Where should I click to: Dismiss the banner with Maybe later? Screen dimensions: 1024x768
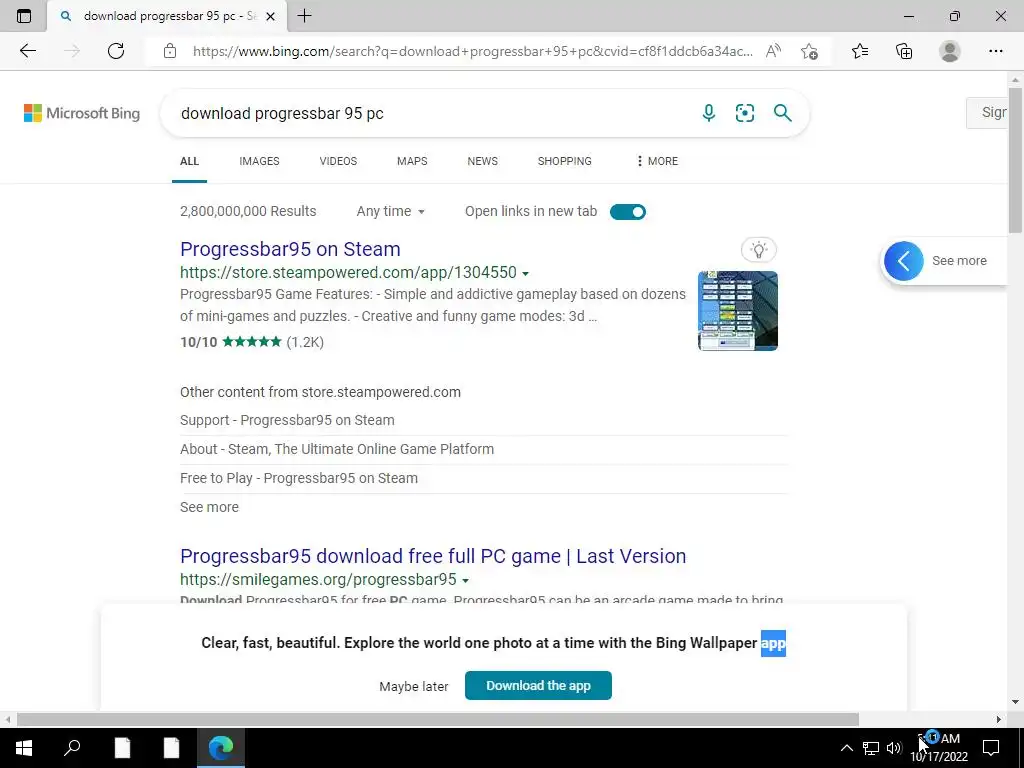tap(414, 686)
